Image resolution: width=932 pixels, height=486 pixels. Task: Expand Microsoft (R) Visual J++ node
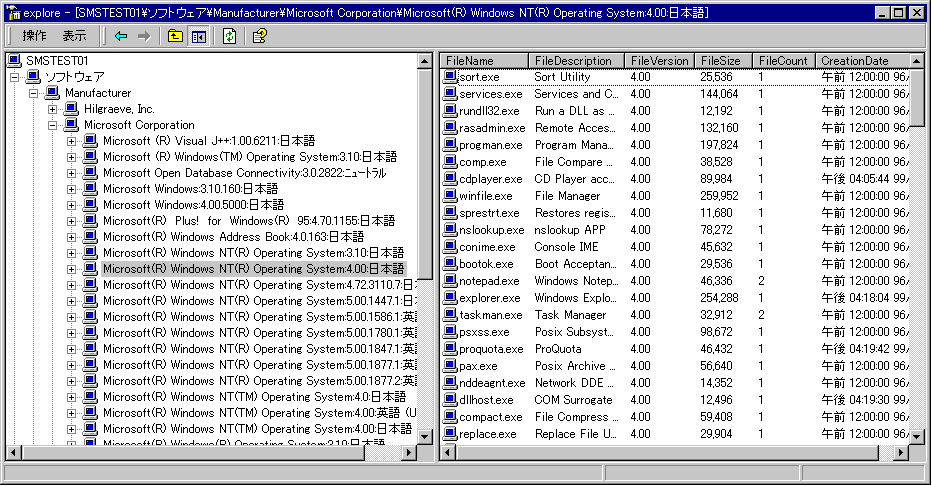point(71,141)
